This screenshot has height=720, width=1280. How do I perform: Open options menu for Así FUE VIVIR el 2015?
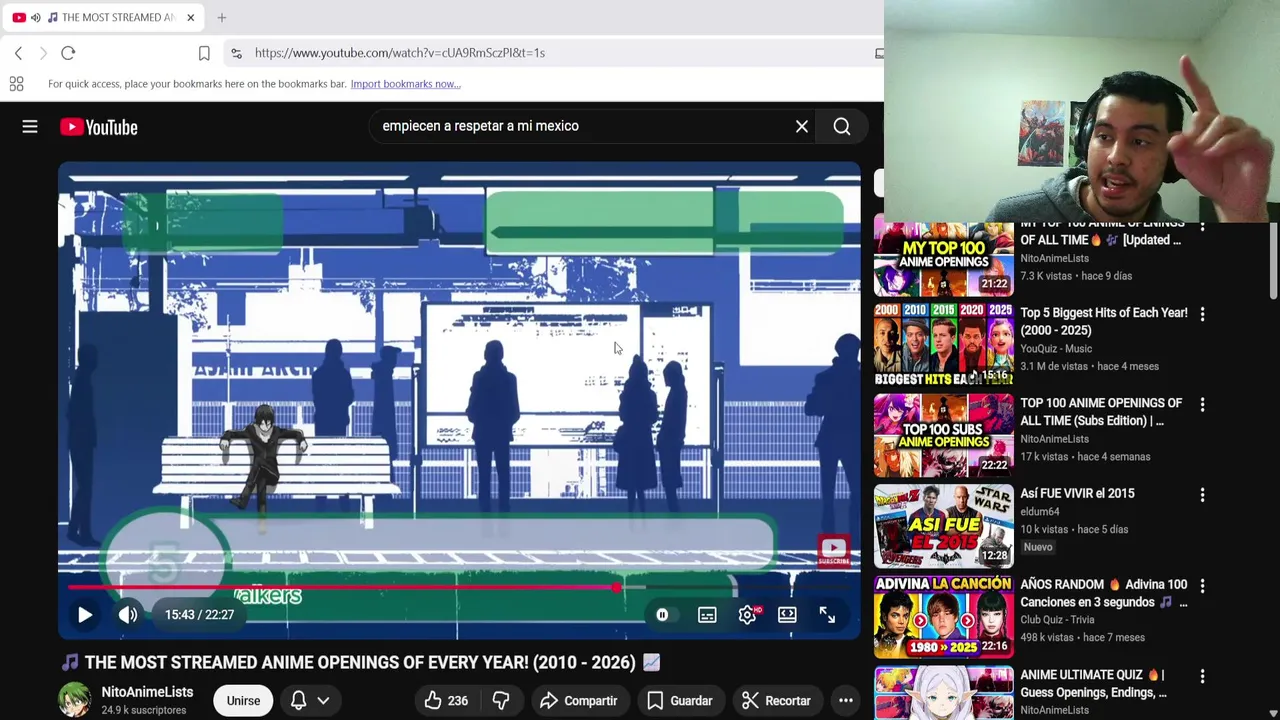tap(1202, 495)
